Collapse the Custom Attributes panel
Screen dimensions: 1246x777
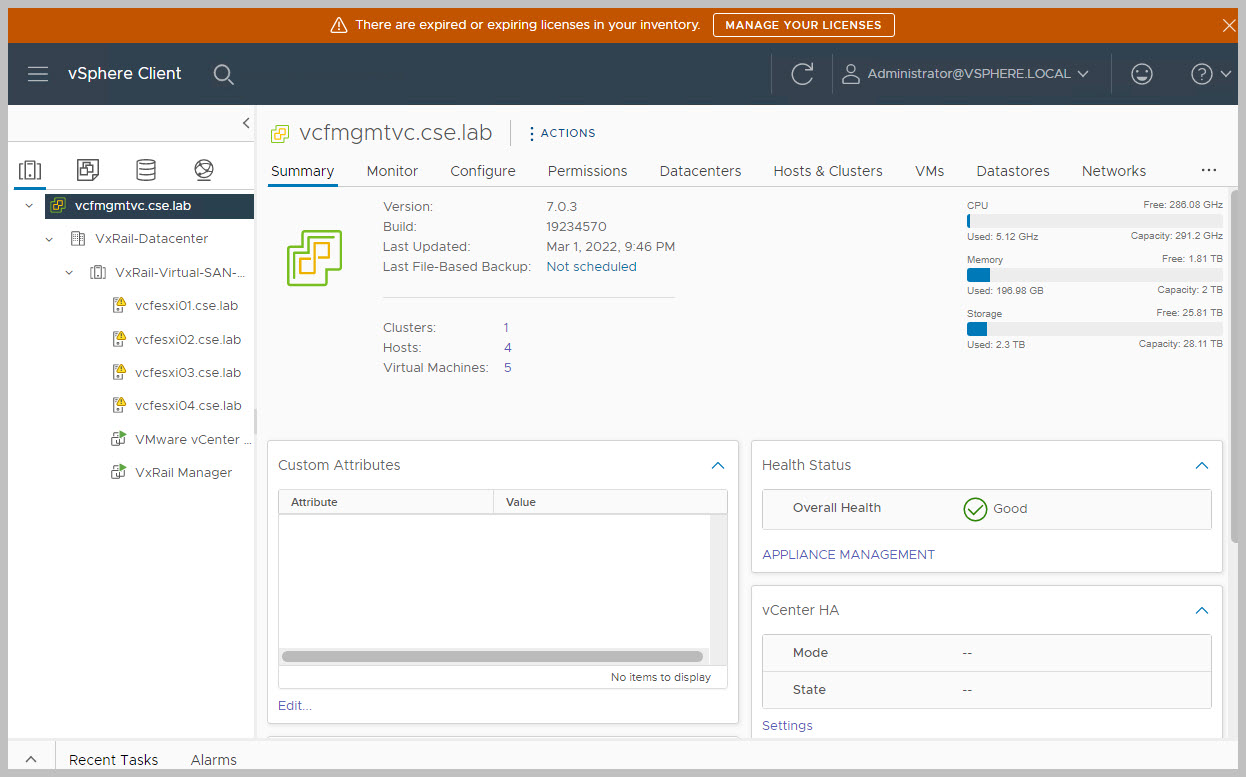717,465
